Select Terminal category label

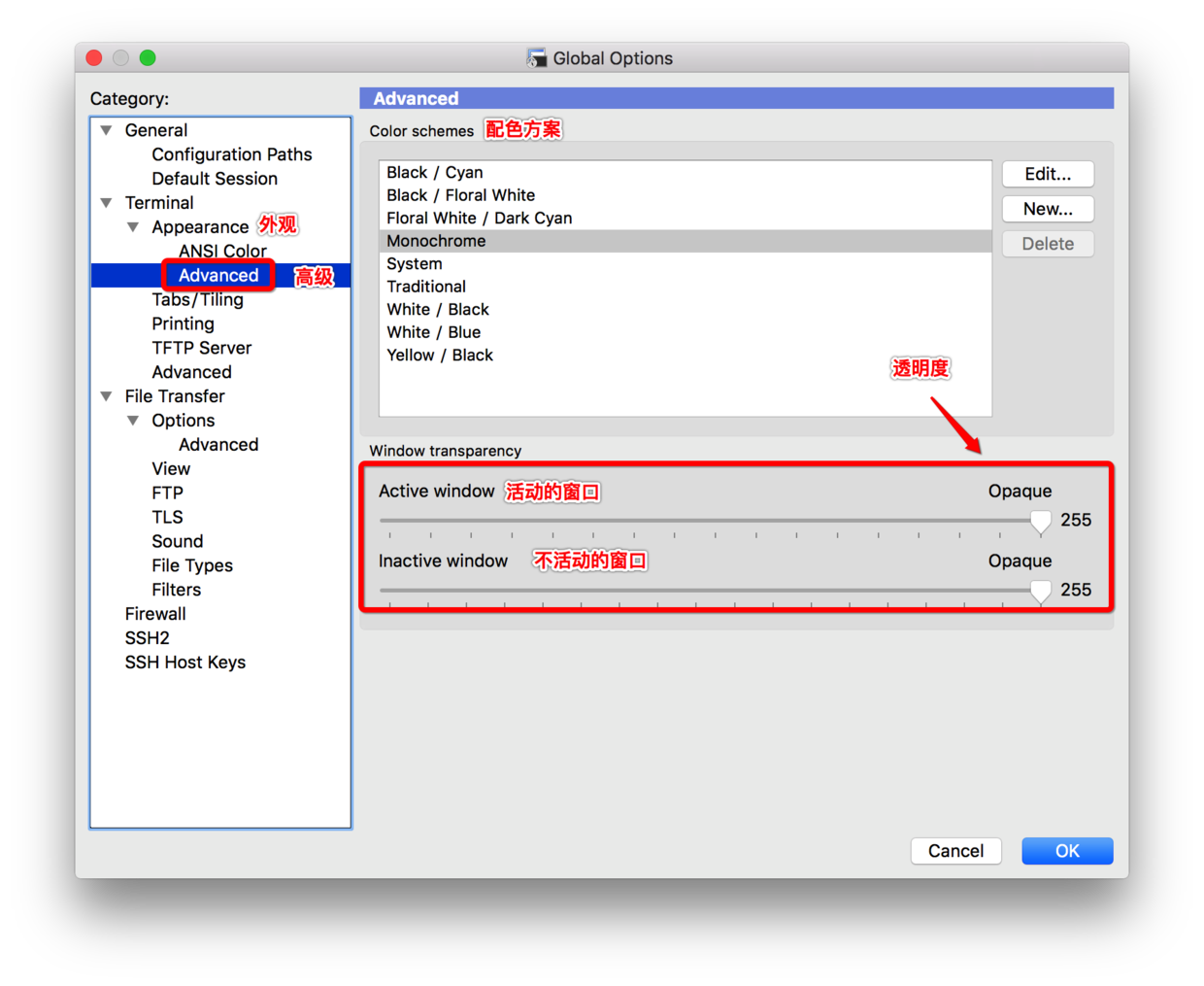click(x=159, y=203)
